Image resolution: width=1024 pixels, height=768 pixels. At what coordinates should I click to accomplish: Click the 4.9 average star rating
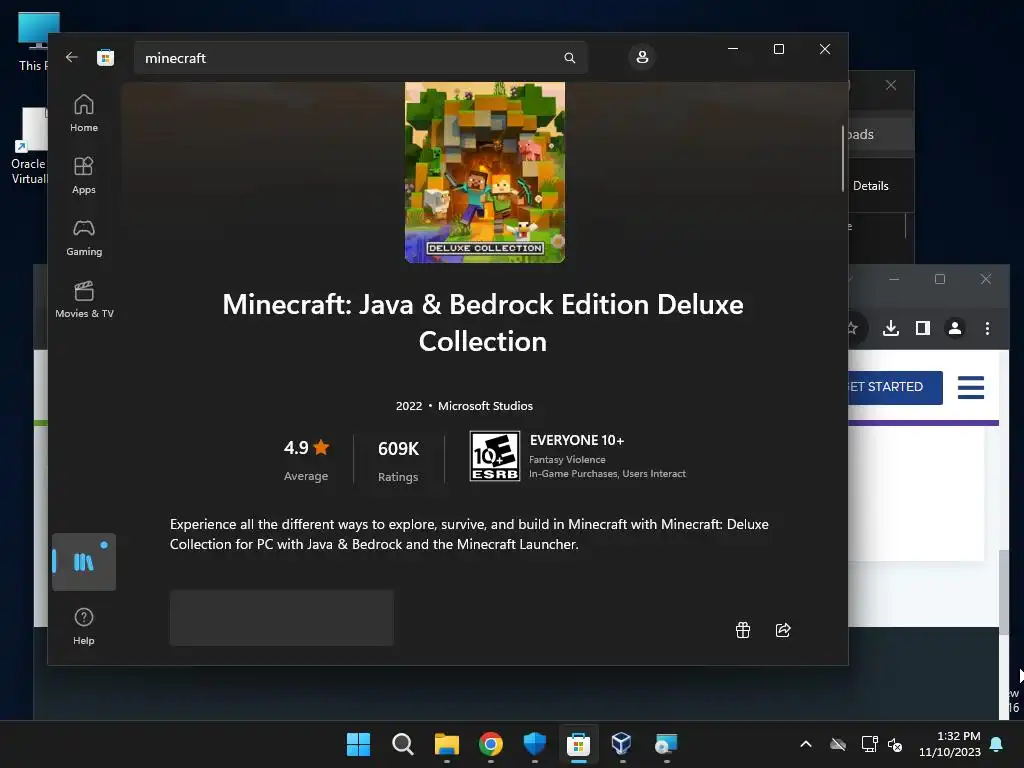coord(306,448)
